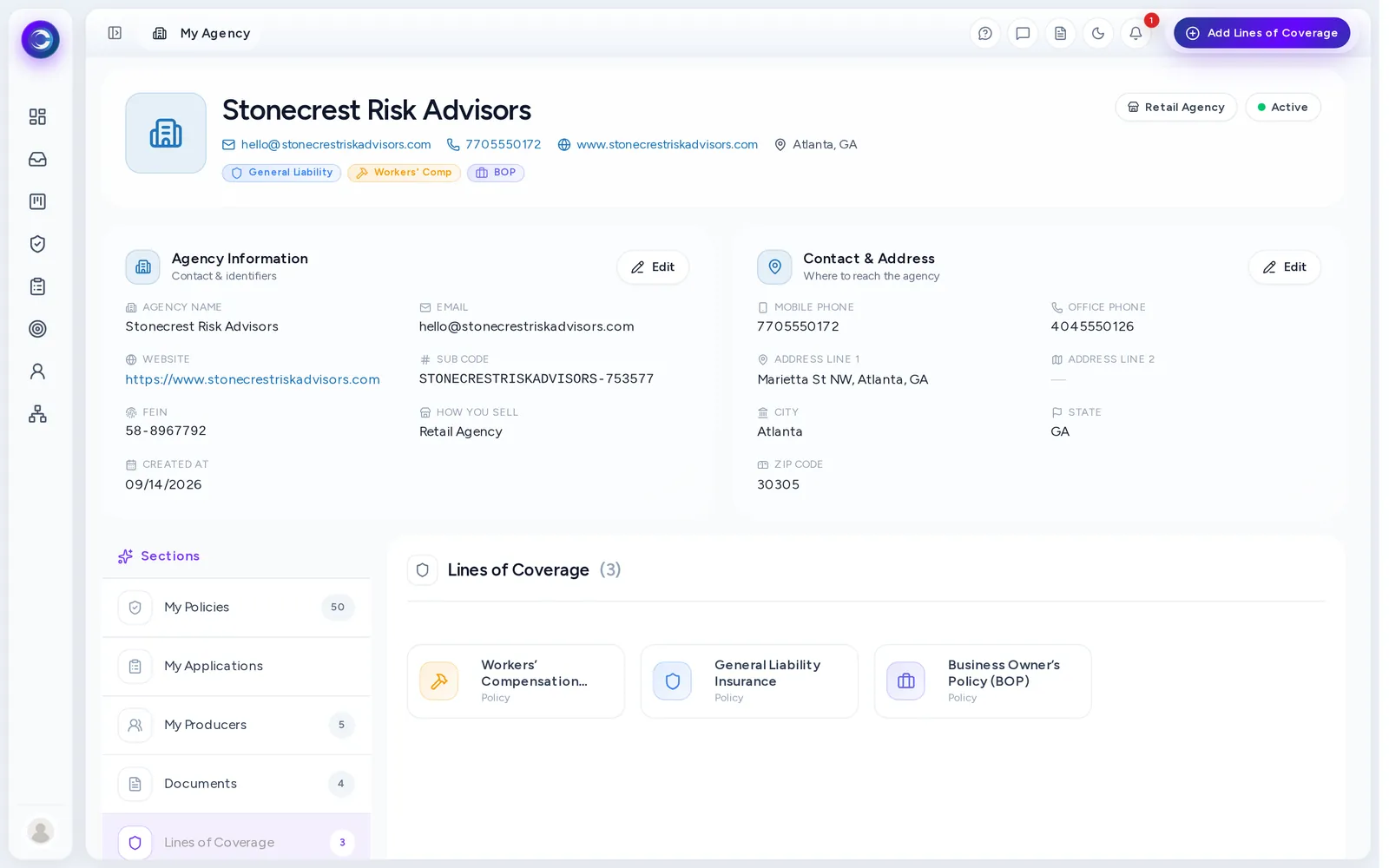Click the SUB CODE value STONECRESTRISKADVISORS-753577
1389x868 pixels.
(537, 378)
